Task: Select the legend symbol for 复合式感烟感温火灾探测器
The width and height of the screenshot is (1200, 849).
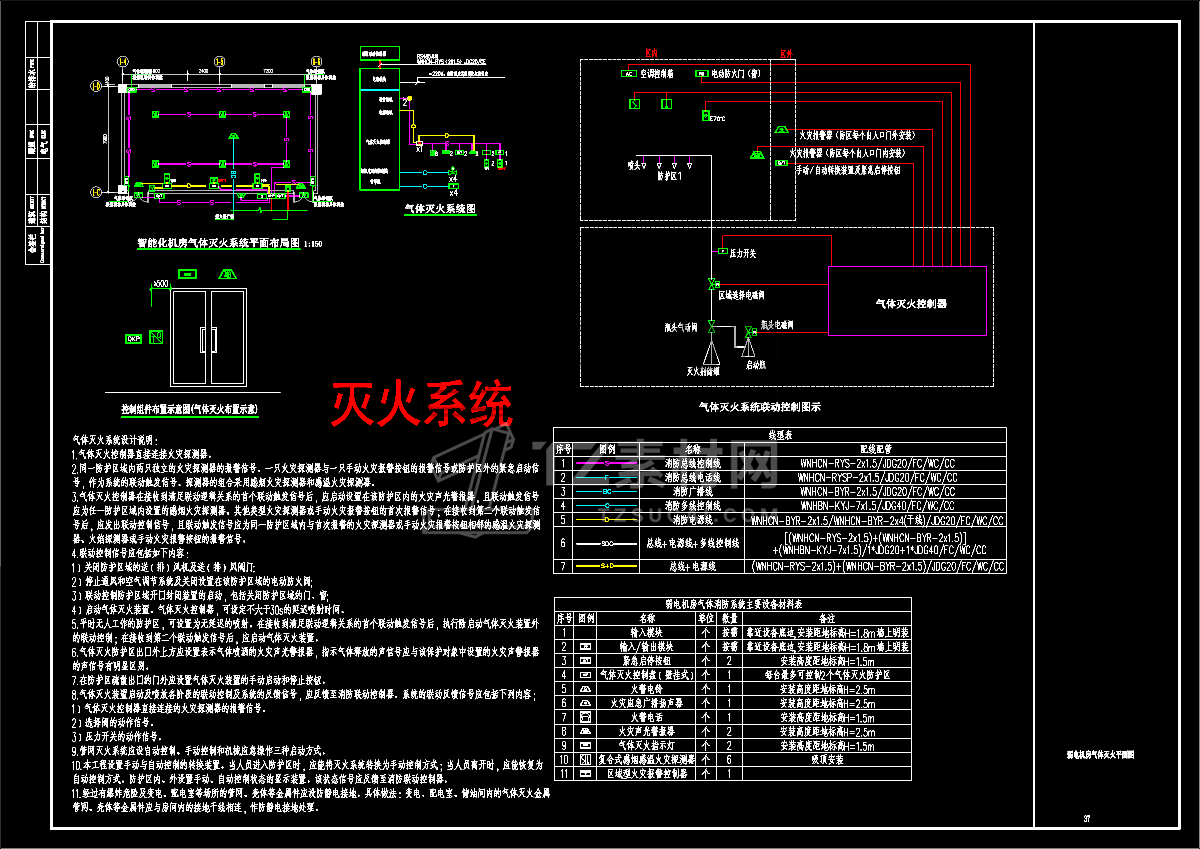Action: tap(583, 760)
